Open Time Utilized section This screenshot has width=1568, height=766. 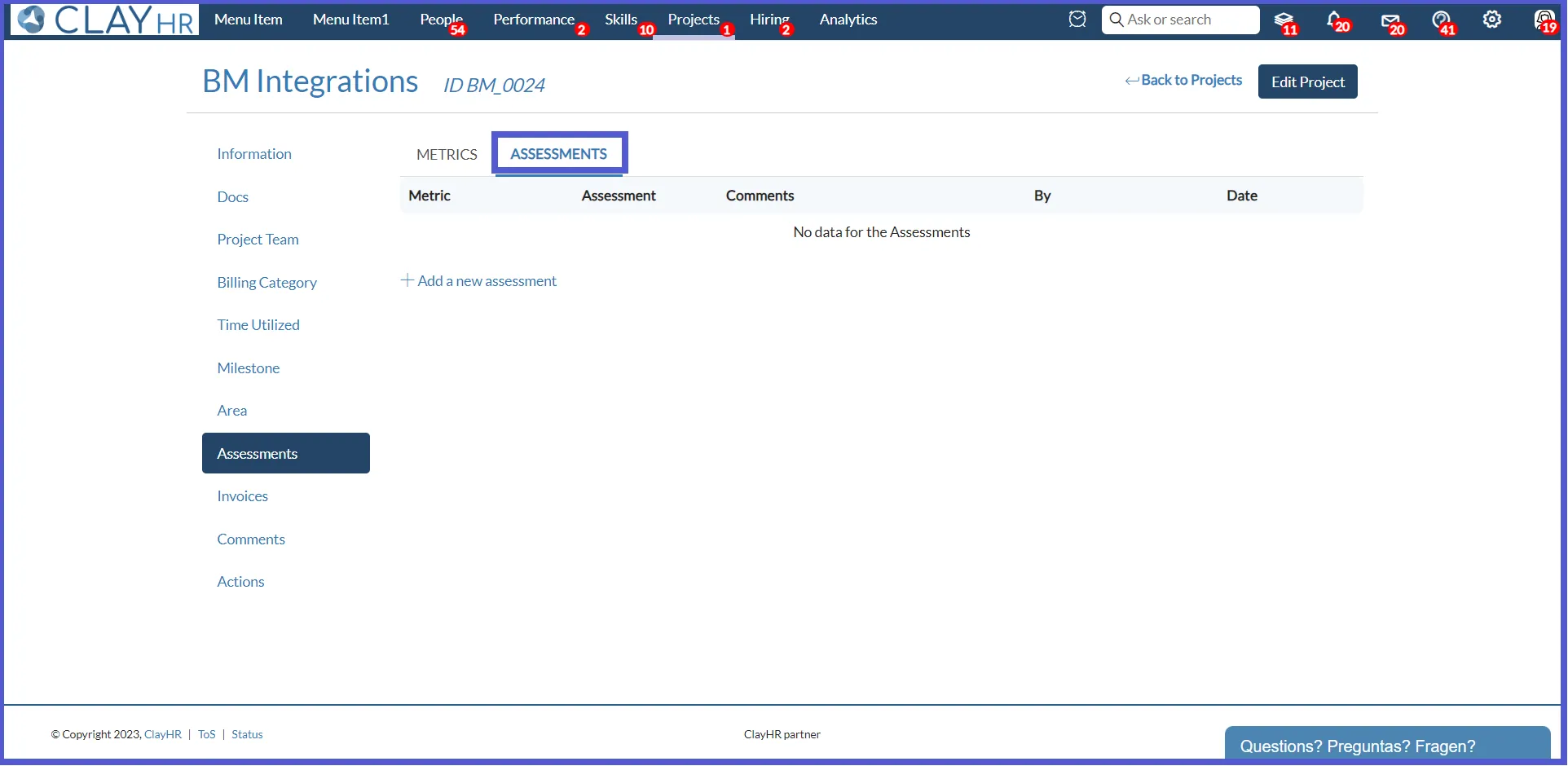point(258,325)
